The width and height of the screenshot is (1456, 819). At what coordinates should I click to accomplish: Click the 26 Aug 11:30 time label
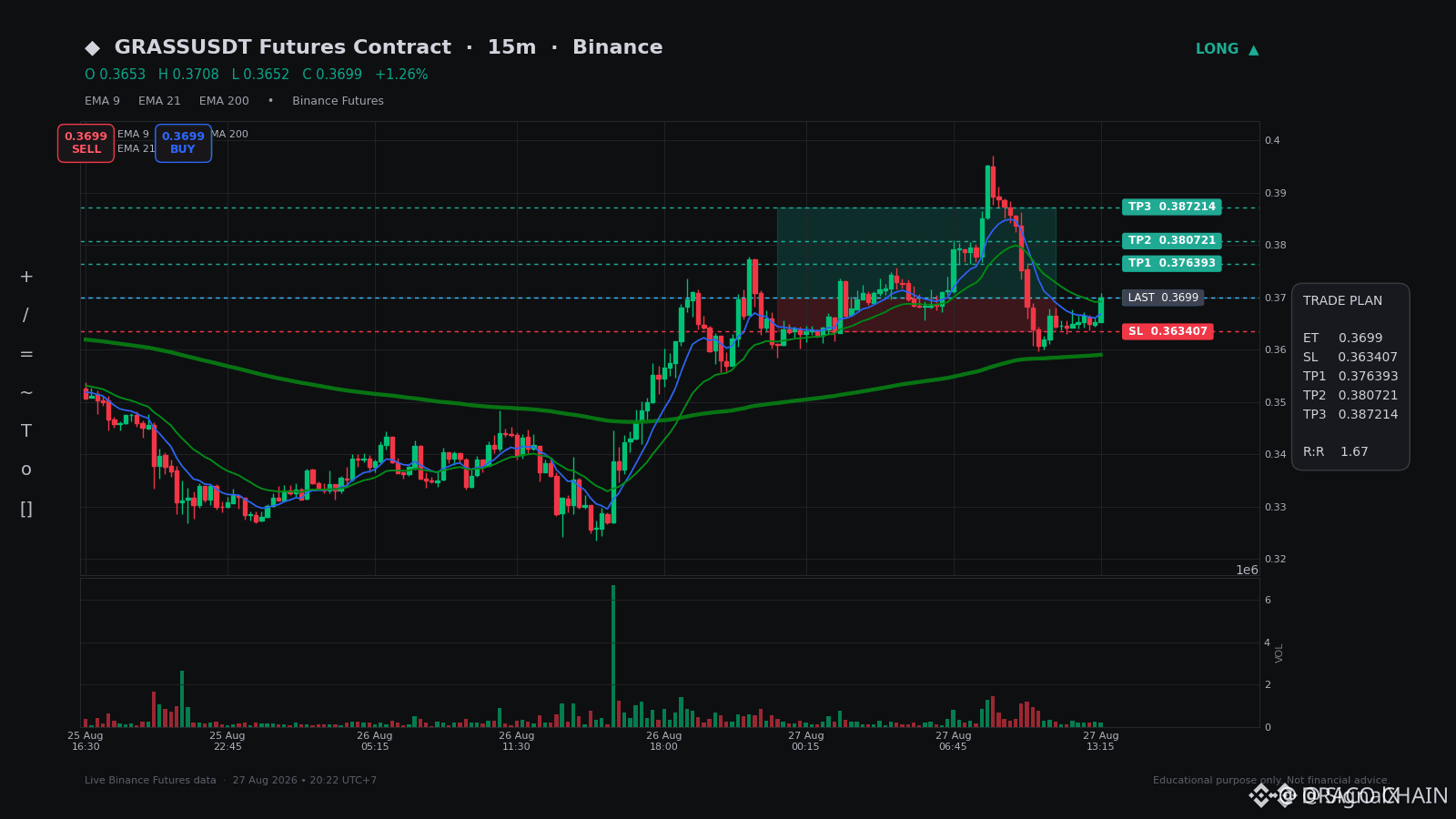517,741
